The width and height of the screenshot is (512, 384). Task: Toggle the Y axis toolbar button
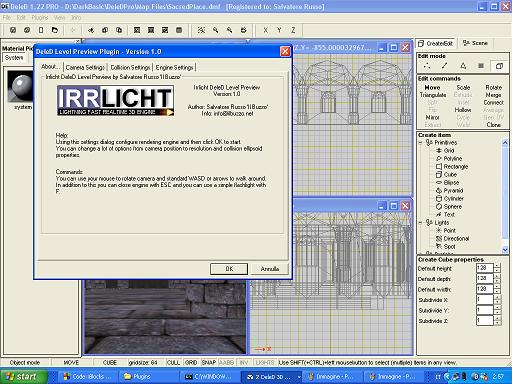[279, 30]
